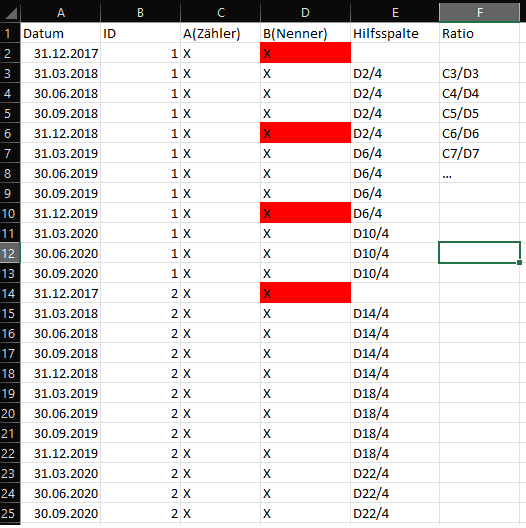Viewport: 526px width, 528px height.
Task: Click the Hilfsspalte header cell
Action: click(395, 33)
